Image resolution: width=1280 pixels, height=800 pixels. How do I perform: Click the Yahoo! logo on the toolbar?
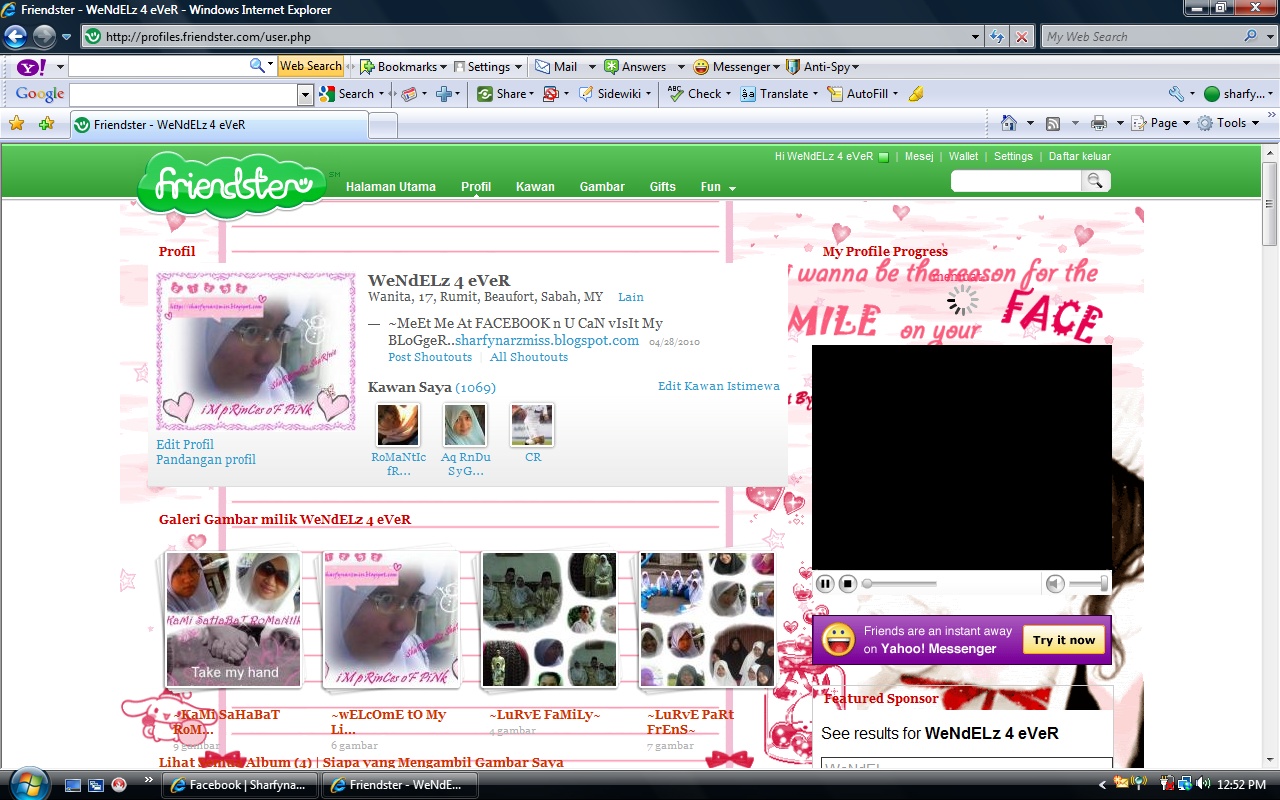[31, 67]
